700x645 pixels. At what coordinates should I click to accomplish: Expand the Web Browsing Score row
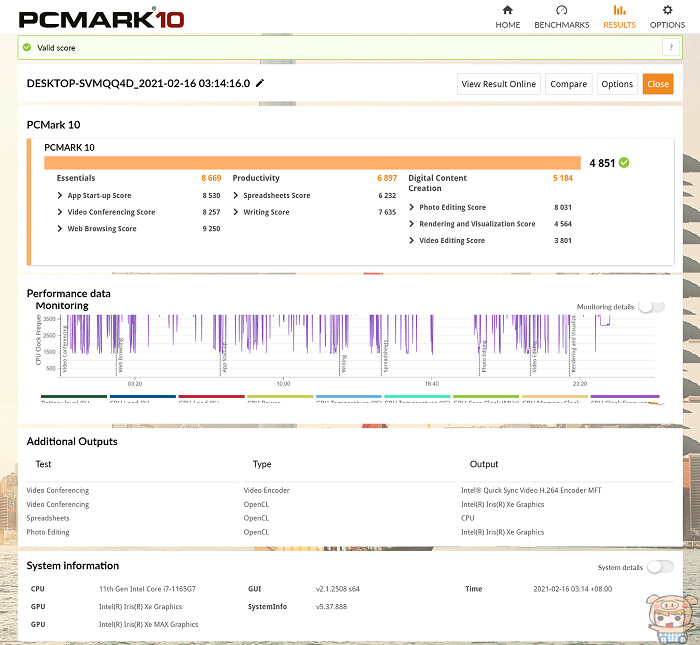click(61, 229)
